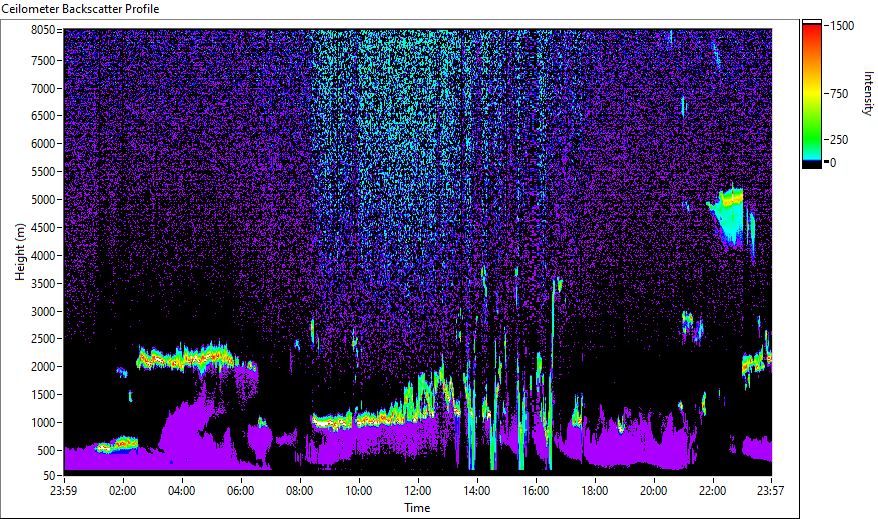
Task: Click the 6000 height tick label
Action: click(44, 144)
